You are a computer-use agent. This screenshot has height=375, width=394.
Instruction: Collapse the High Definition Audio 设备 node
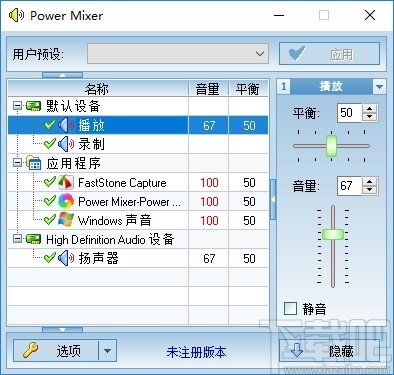pos(17,239)
